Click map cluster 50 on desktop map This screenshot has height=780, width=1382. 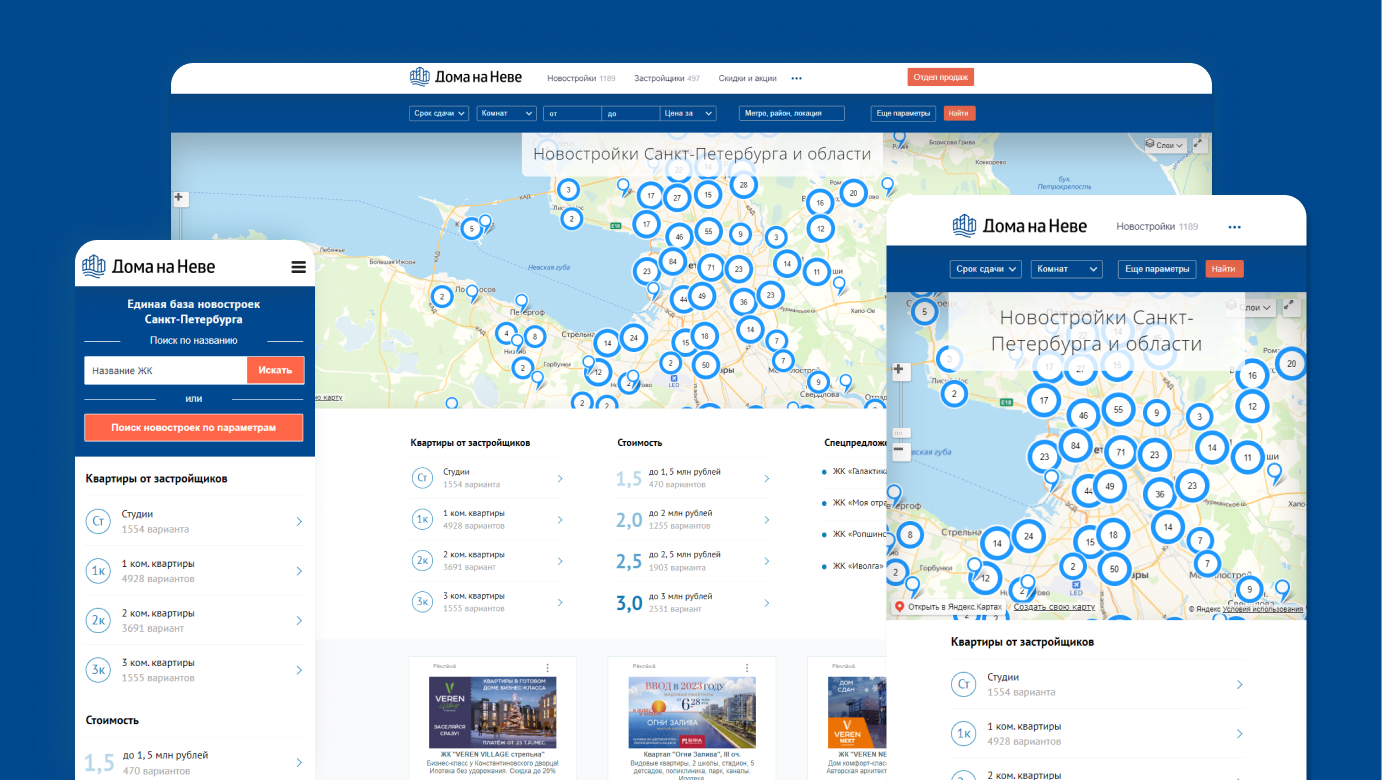click(x=706, y=366)
